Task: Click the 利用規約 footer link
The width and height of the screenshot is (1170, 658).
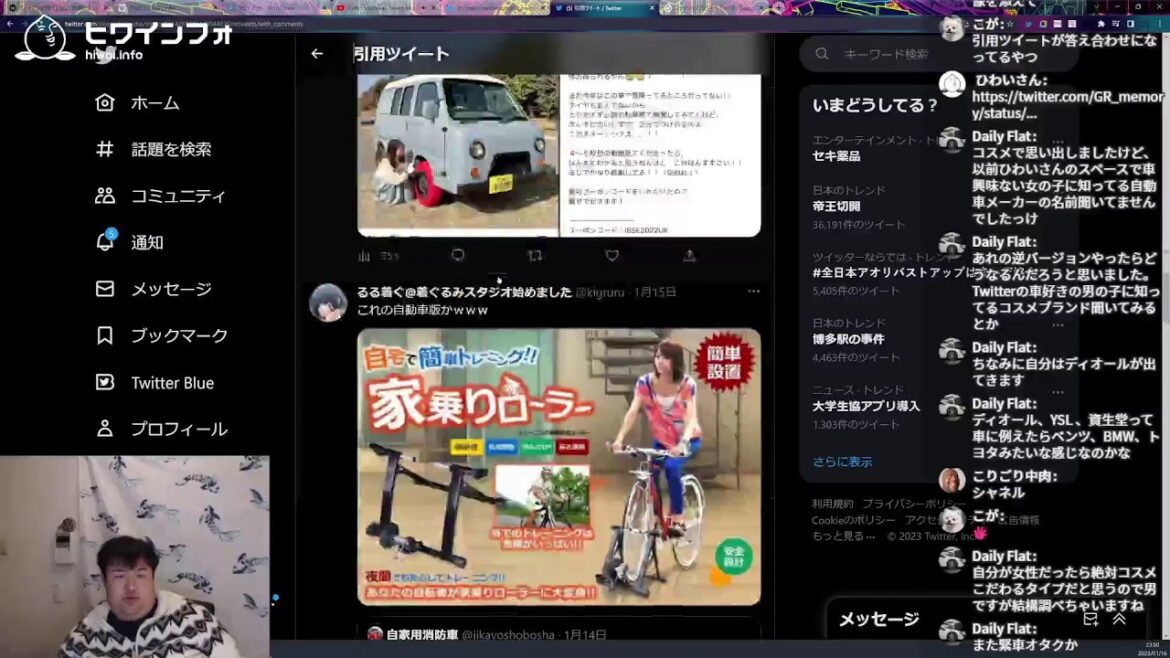Action: [832, 504]
